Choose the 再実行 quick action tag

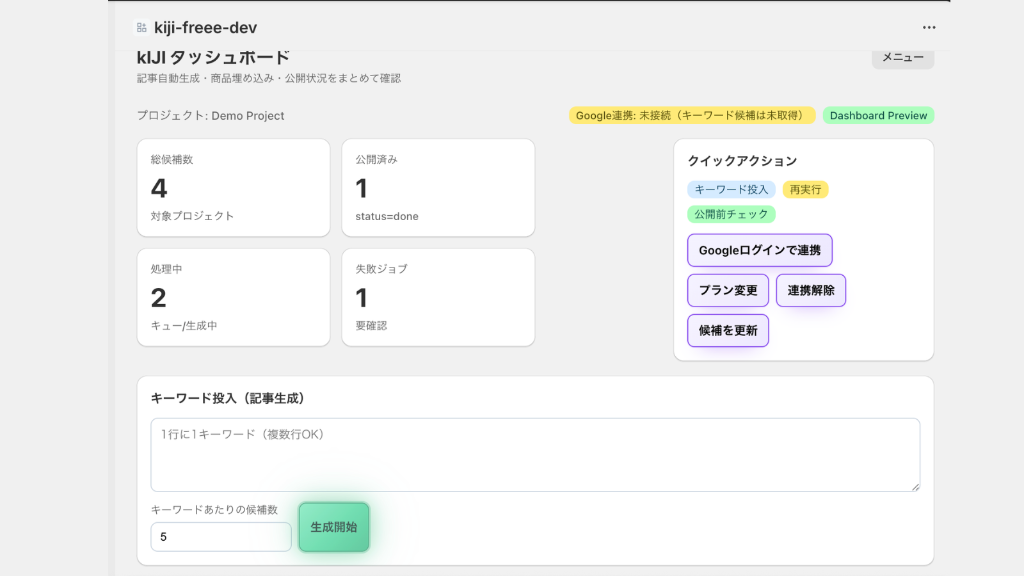(x=805, y=189)
